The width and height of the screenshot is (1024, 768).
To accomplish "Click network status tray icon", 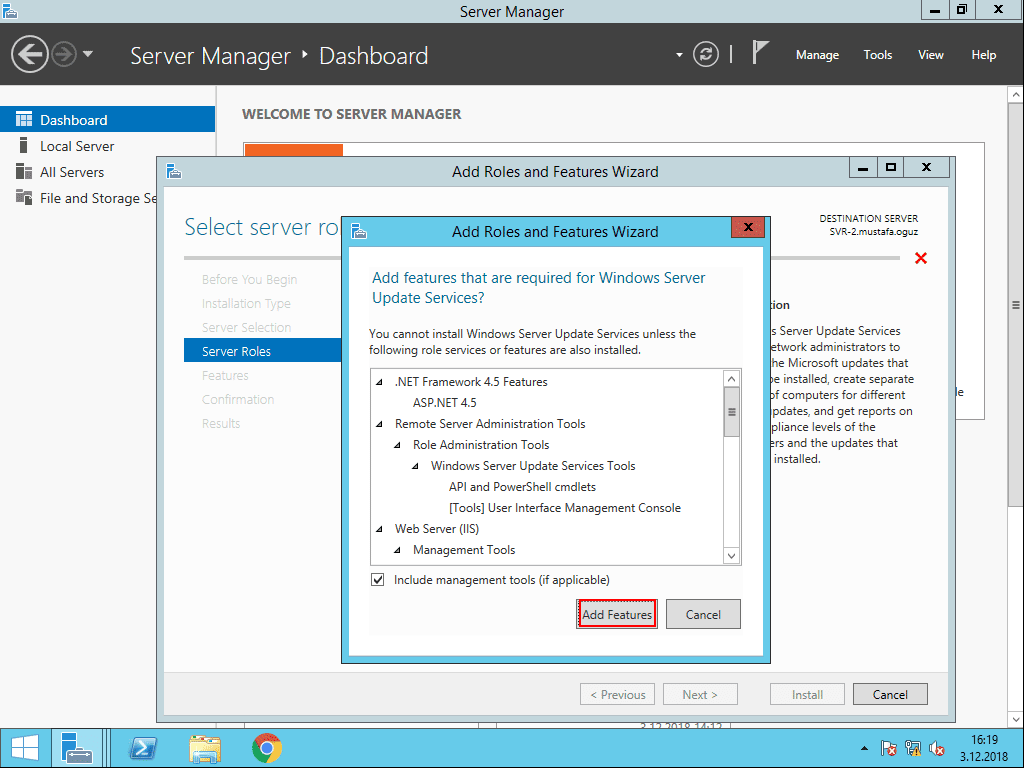I will [x=913, y=748].
